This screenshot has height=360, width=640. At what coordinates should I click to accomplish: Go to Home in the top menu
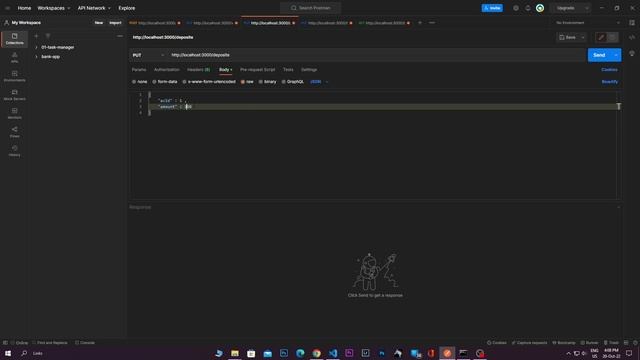(x=24, y=8)
